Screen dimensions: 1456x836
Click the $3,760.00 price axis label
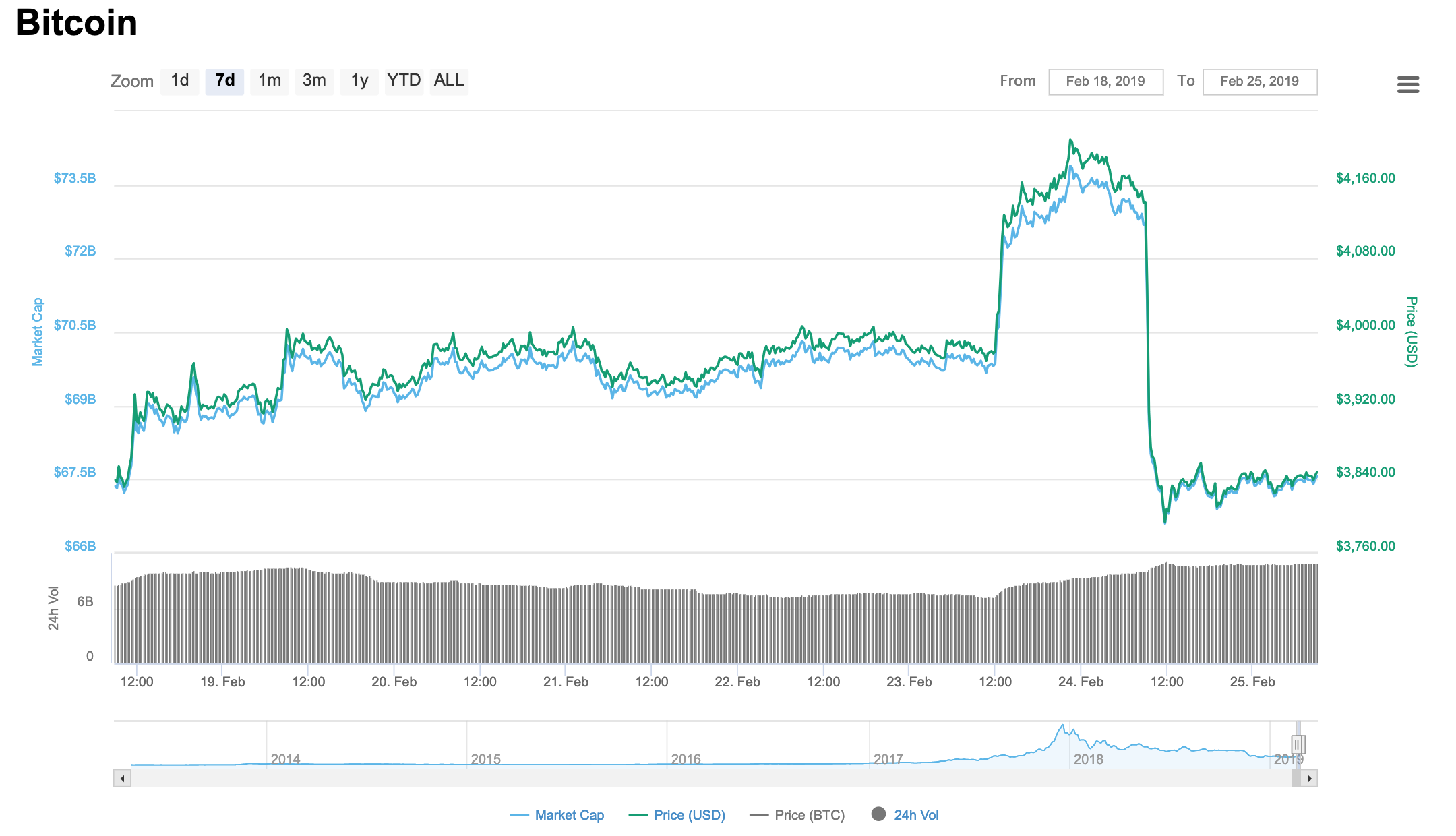[x=1366, y=546]
